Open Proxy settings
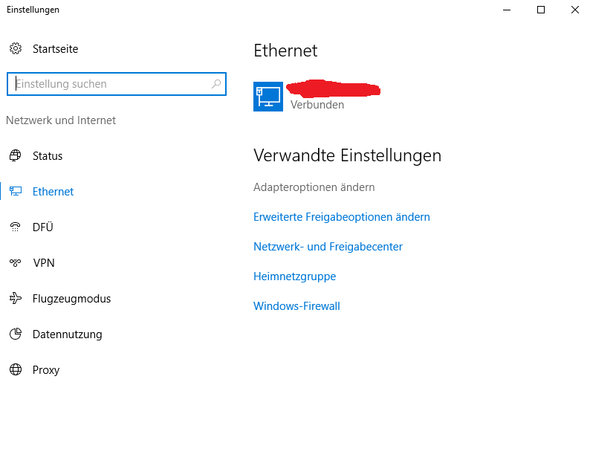The height and width of the screenshot is (466, 590). [x=46, y=370]
